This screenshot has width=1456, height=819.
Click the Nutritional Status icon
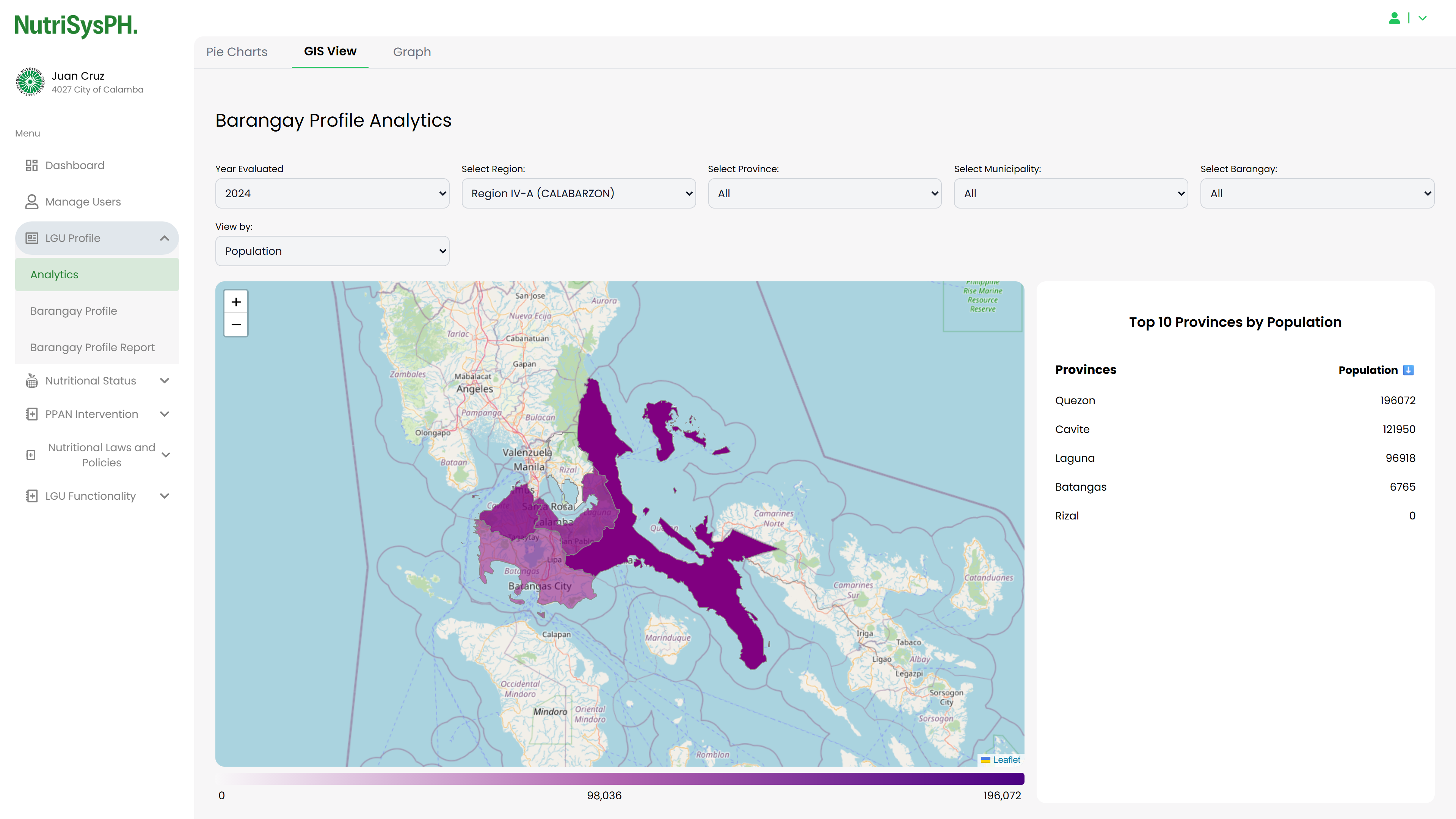coord(31,381)
